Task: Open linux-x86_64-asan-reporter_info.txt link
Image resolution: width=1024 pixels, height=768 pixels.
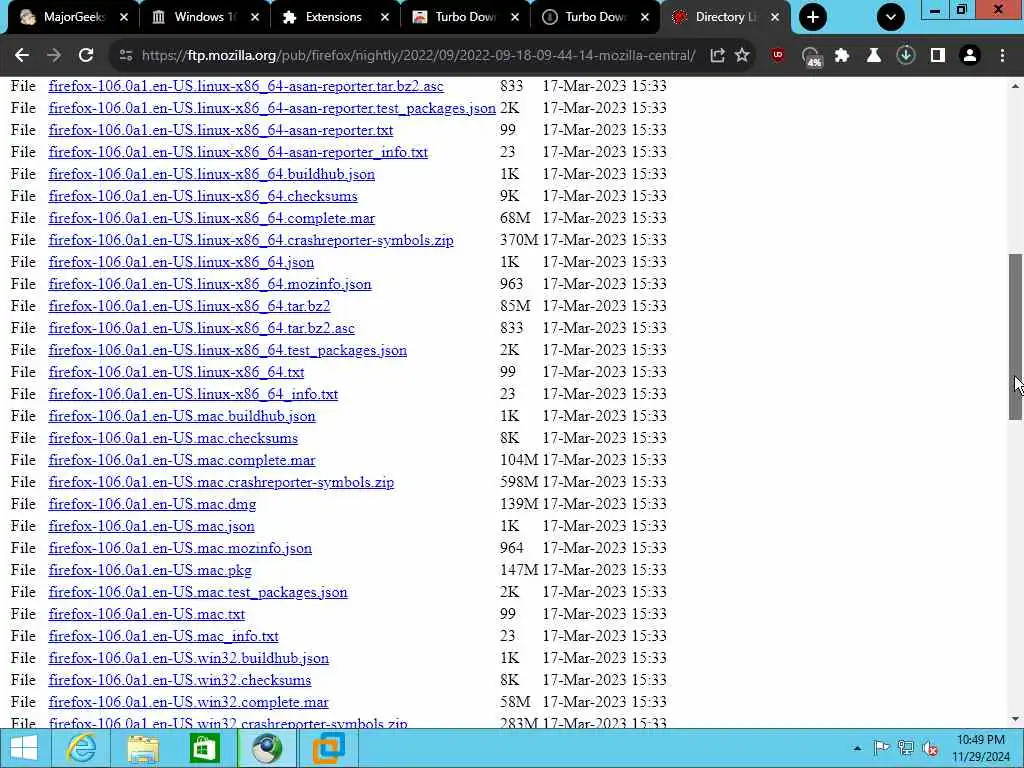Action: (x=238, y=152)
